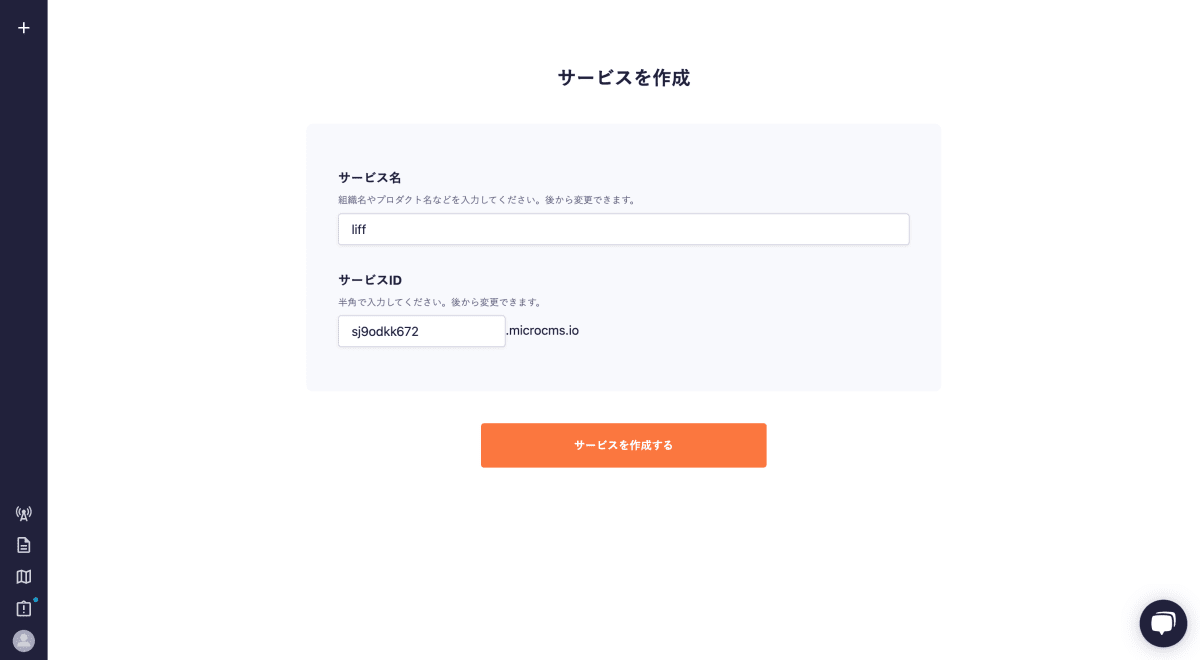Click the map guide icon in the sidebar
The width and height of the screenshot is (1200, 660).
coord(24,577)
